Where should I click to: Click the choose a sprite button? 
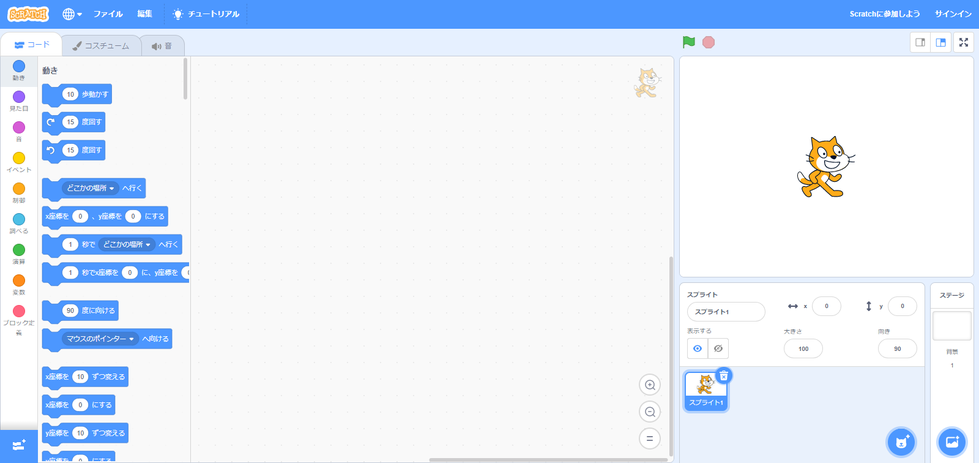click(902, 442)
